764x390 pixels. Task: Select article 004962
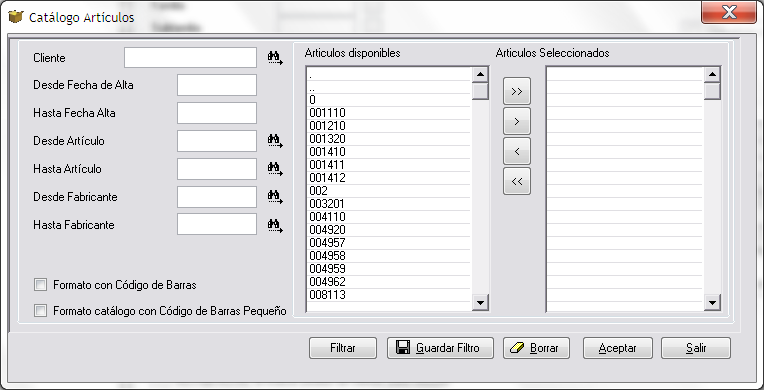point(389,282)
